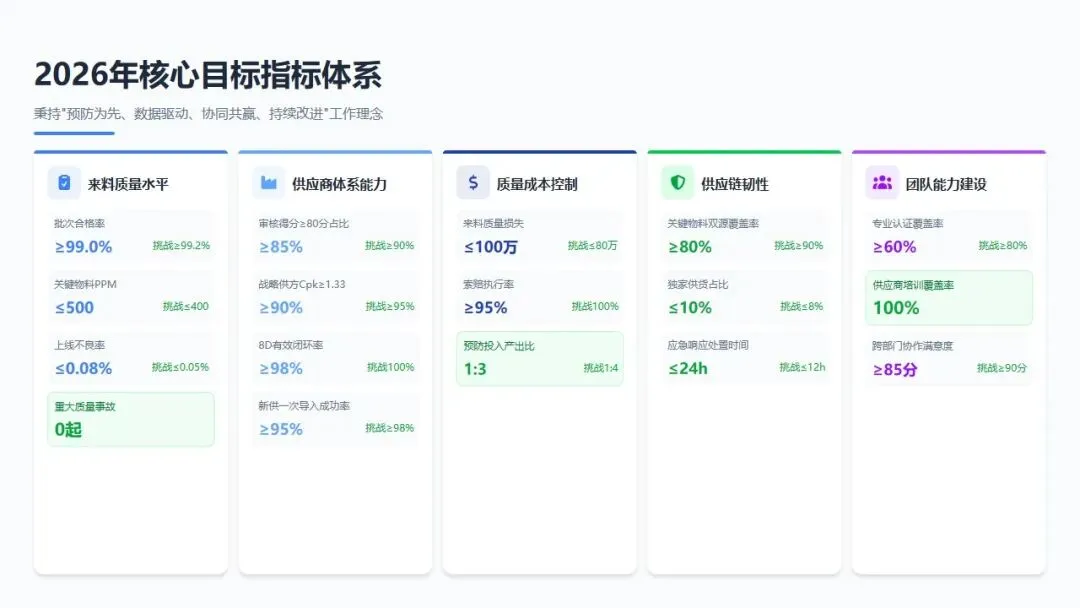Click the 关键物料双源覆盖率 label
Screen dimensions: 1080x608
tap(713, 223)
